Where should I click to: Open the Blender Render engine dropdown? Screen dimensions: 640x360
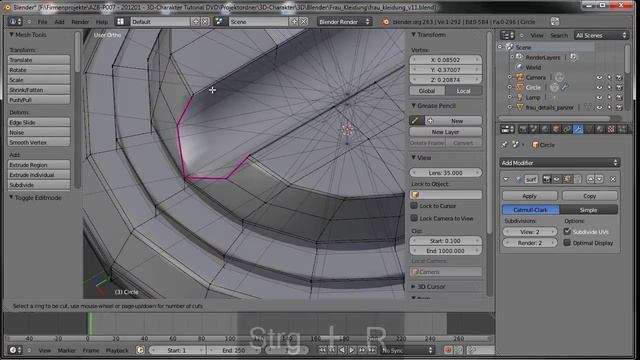(x=344, y=22)
